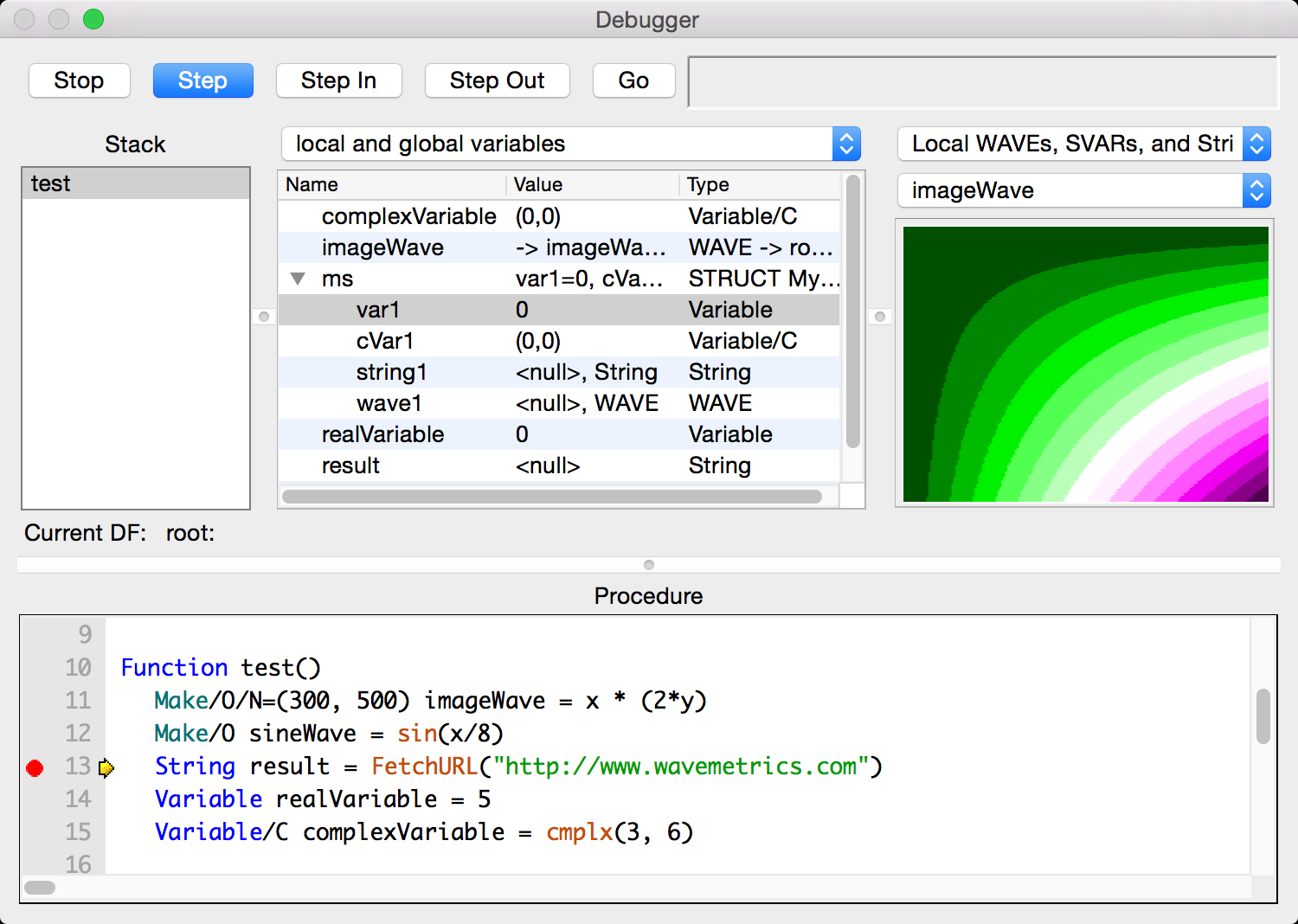Select the realVariable row

(559, 434)
